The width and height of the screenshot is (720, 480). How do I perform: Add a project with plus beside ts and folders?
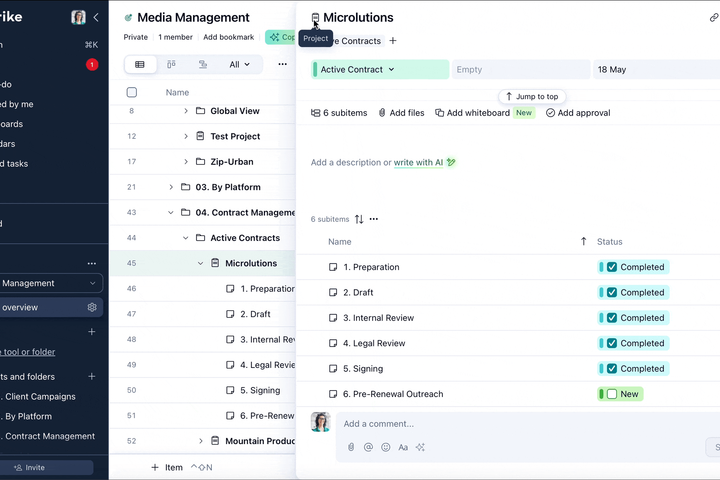click(x=92, y=376)
